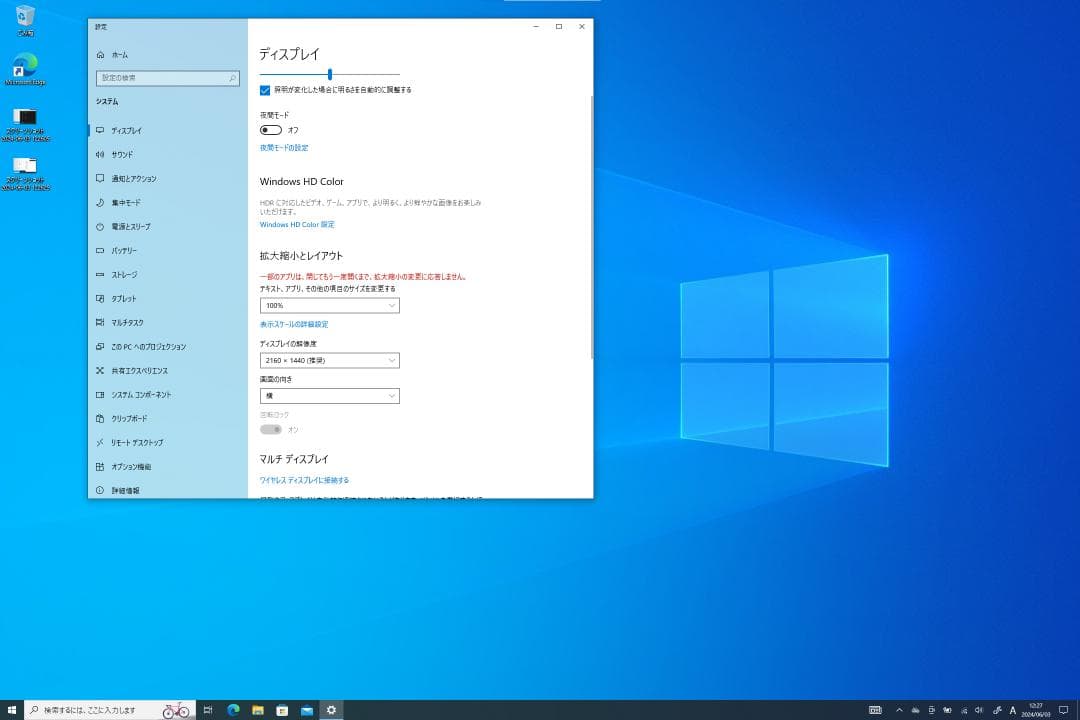Click the network icon in system tray

tap(964, 710)
